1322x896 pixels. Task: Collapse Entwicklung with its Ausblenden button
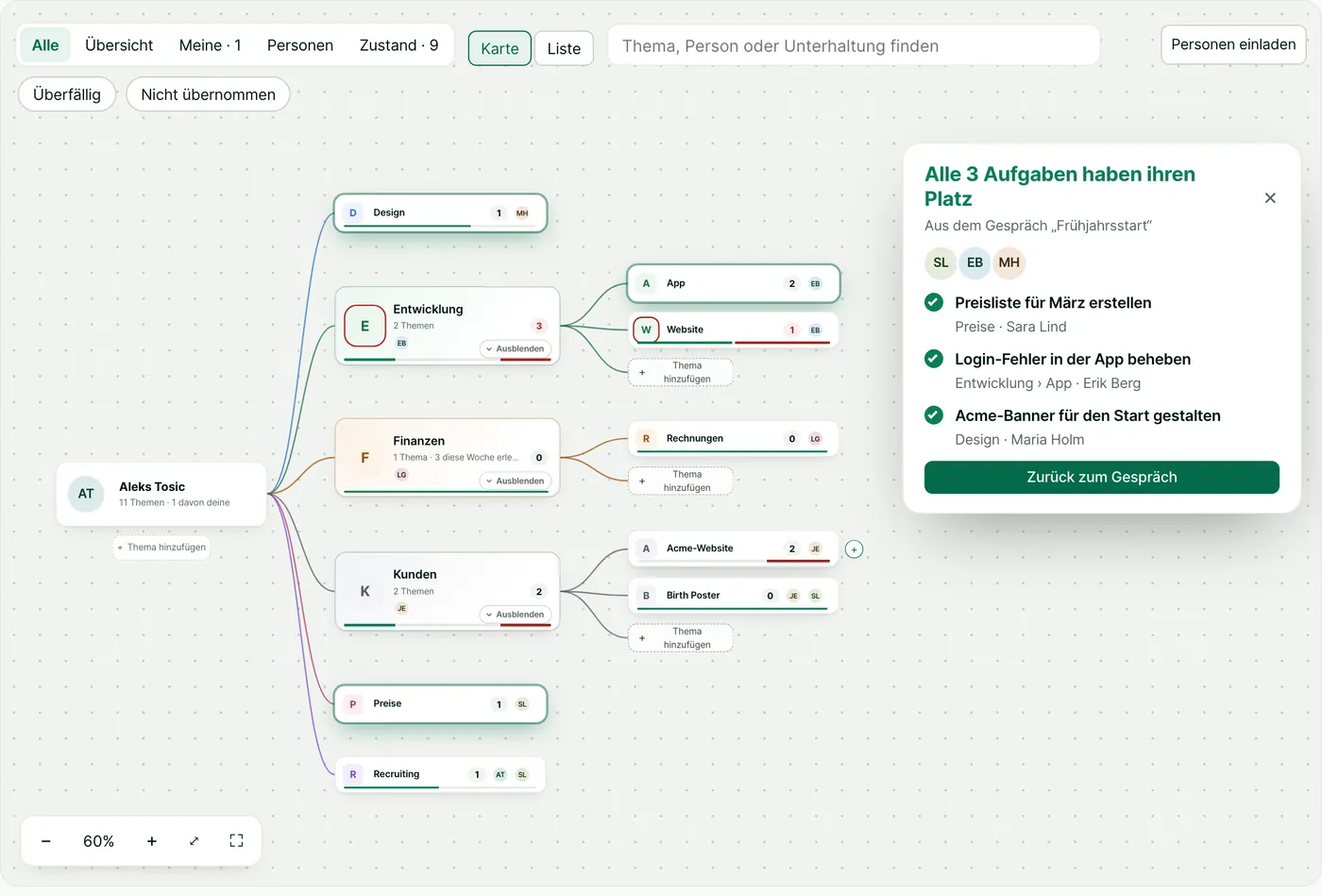click(515, 348)
